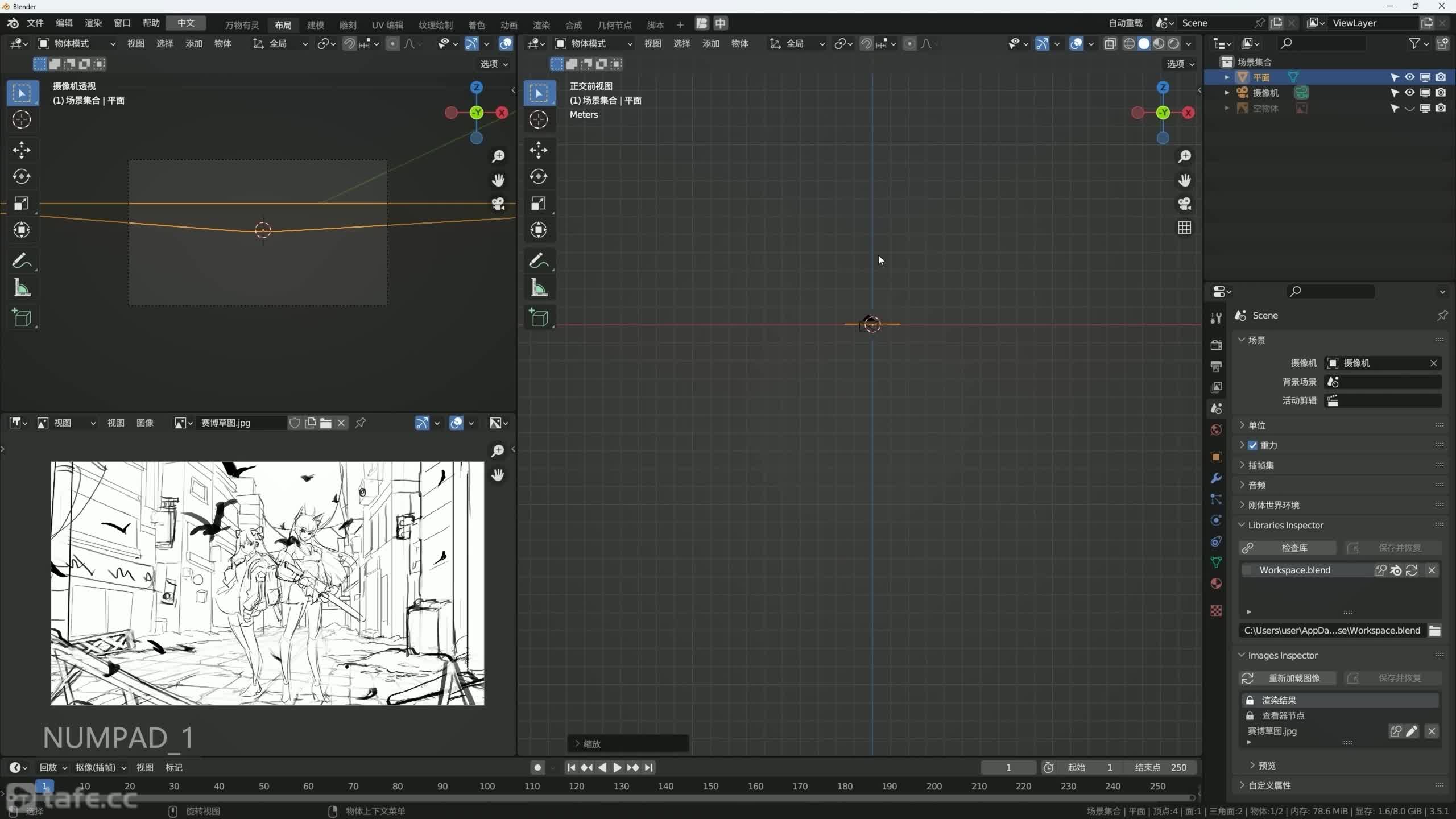Play the animation forward

point(617,768)
